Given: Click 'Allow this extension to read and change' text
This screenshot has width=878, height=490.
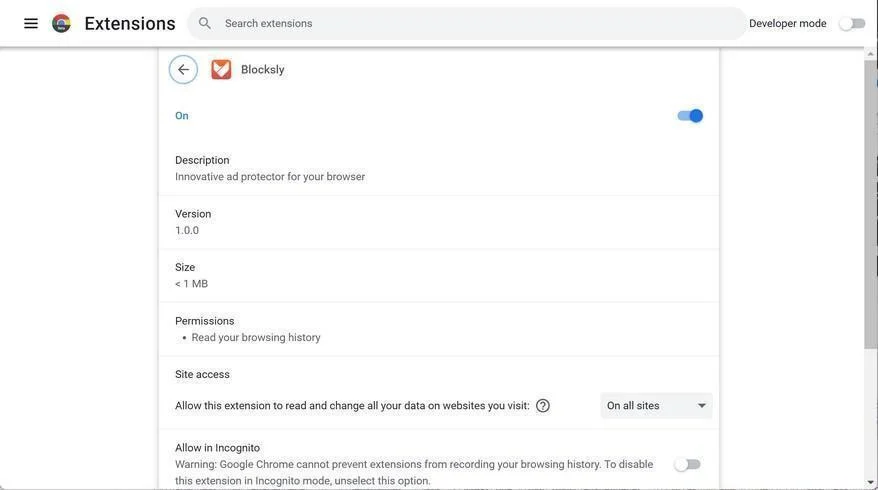Looking at the screenshot, I should pyautogui.click(x=352, y=405).
